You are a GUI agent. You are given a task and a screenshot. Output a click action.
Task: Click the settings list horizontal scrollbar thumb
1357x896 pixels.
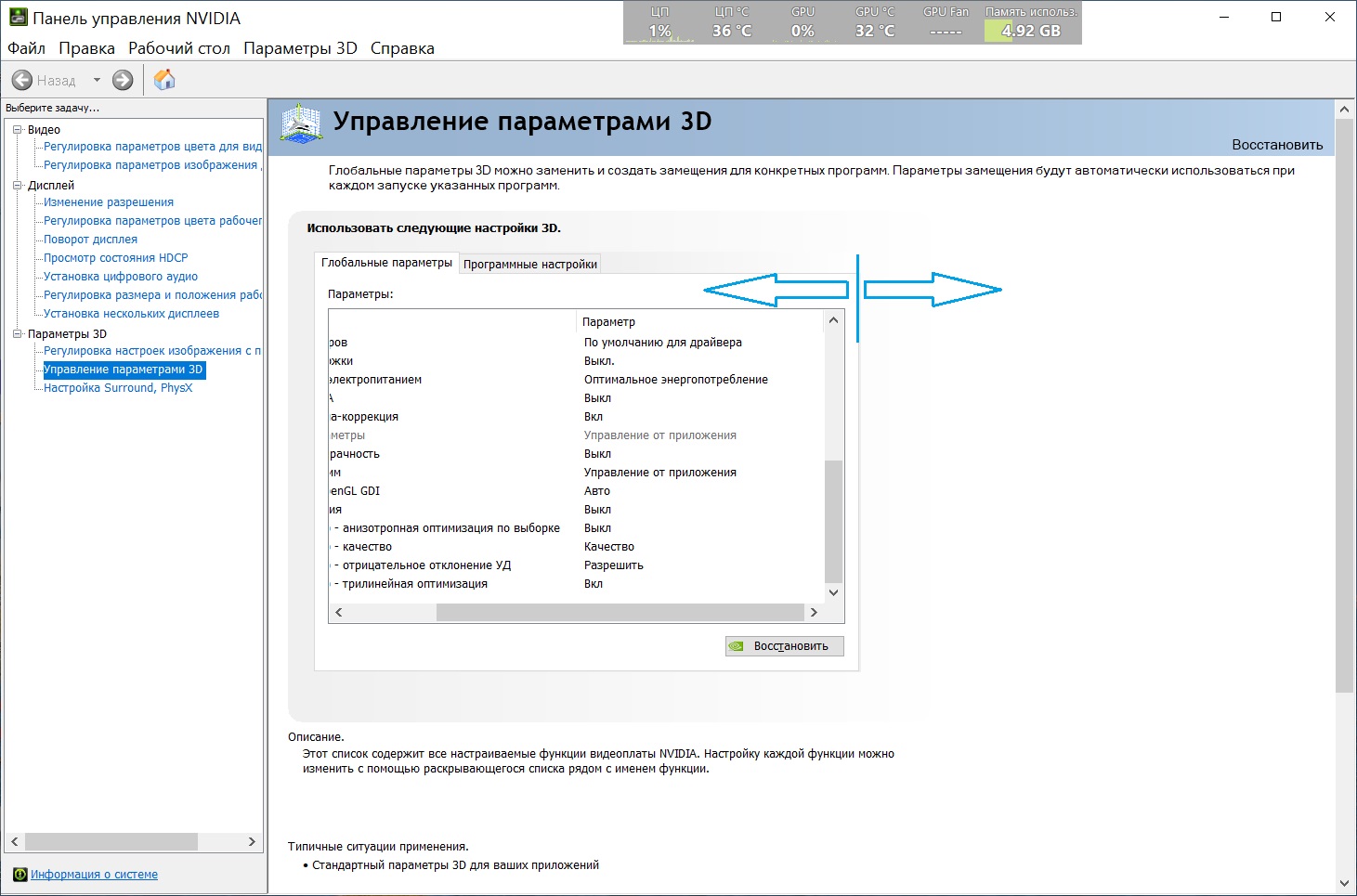pyautogui.click(x=620, y=613)
